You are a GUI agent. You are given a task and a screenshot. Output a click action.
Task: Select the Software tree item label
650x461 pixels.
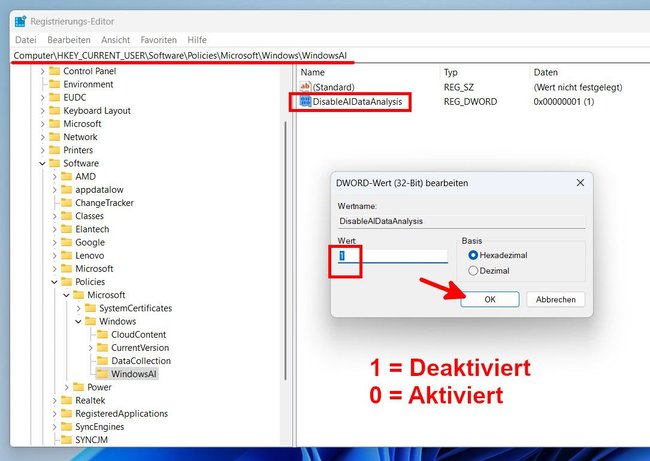pyautogui.click(x=81, y=163)
